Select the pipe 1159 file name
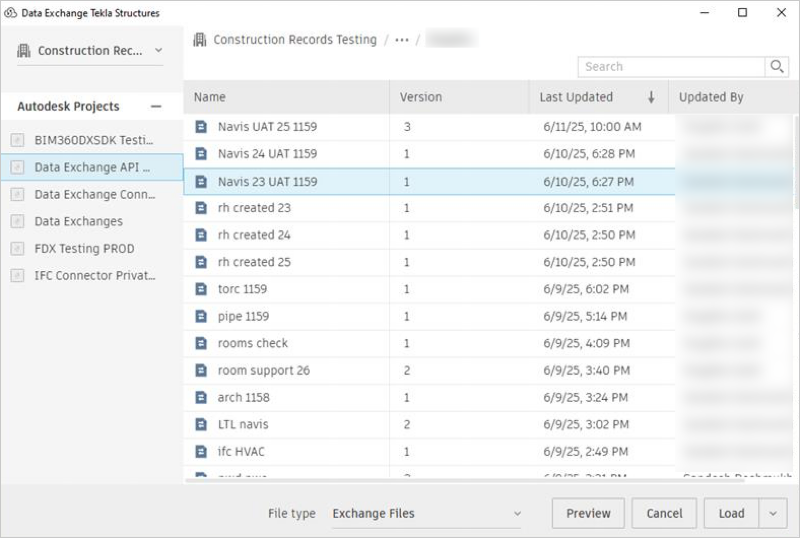This screenshot has height=538, width=800. coord(243,316)
